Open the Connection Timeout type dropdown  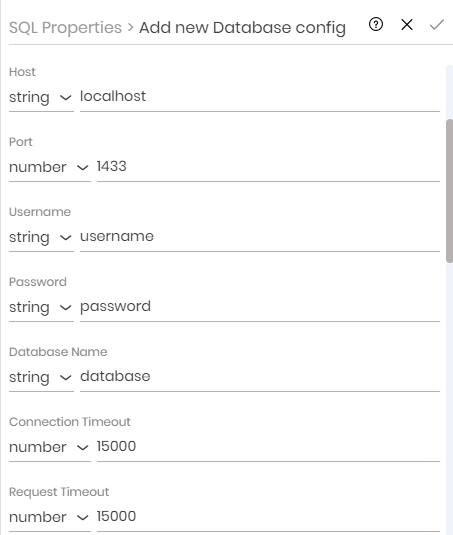pyautogui.click(x=50, y=447)
